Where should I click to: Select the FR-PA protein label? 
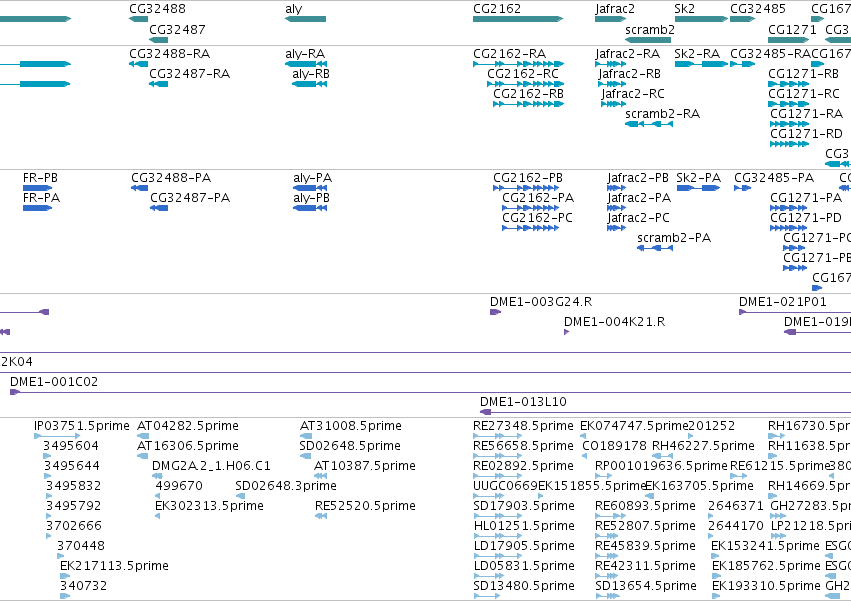point(41,198)
